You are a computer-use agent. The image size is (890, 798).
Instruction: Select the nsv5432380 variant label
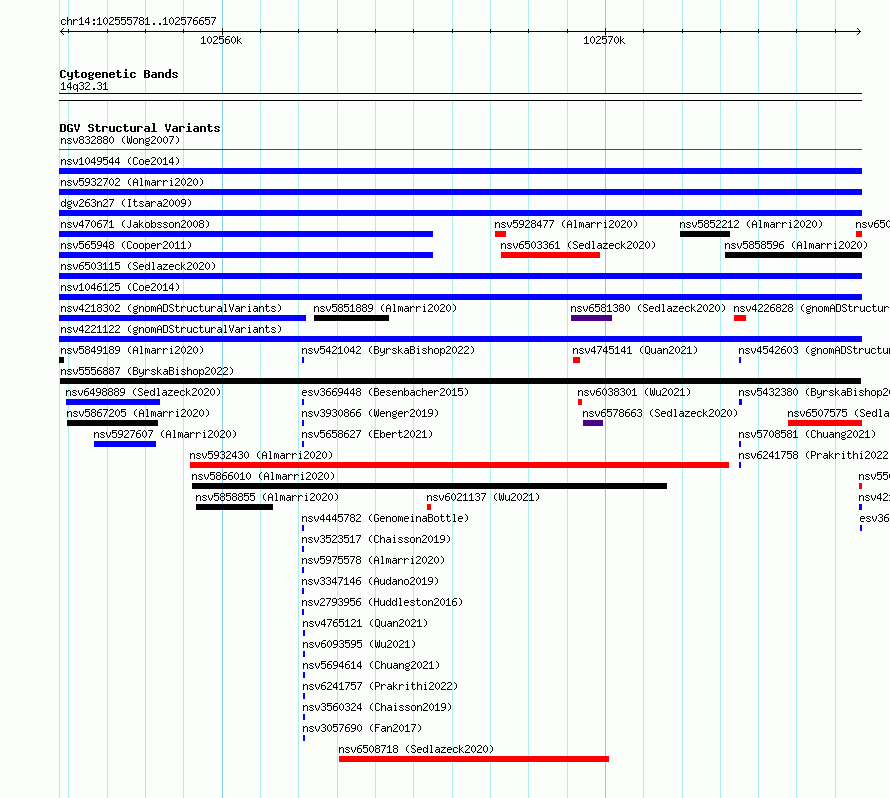click(x=813, y=392)
